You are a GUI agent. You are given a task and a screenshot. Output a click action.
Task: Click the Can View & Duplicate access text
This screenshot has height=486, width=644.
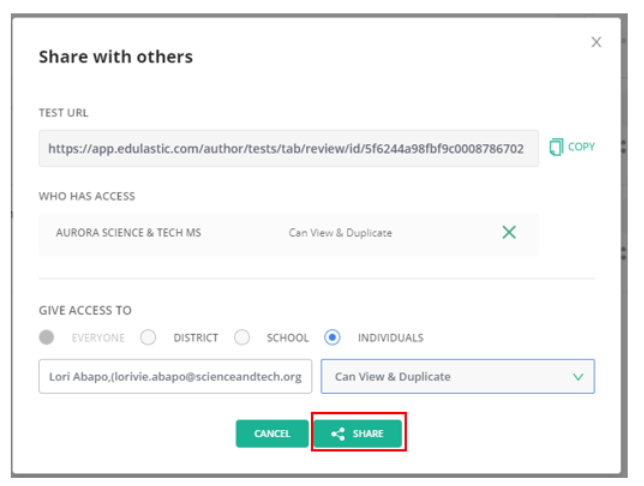(340, 233)
